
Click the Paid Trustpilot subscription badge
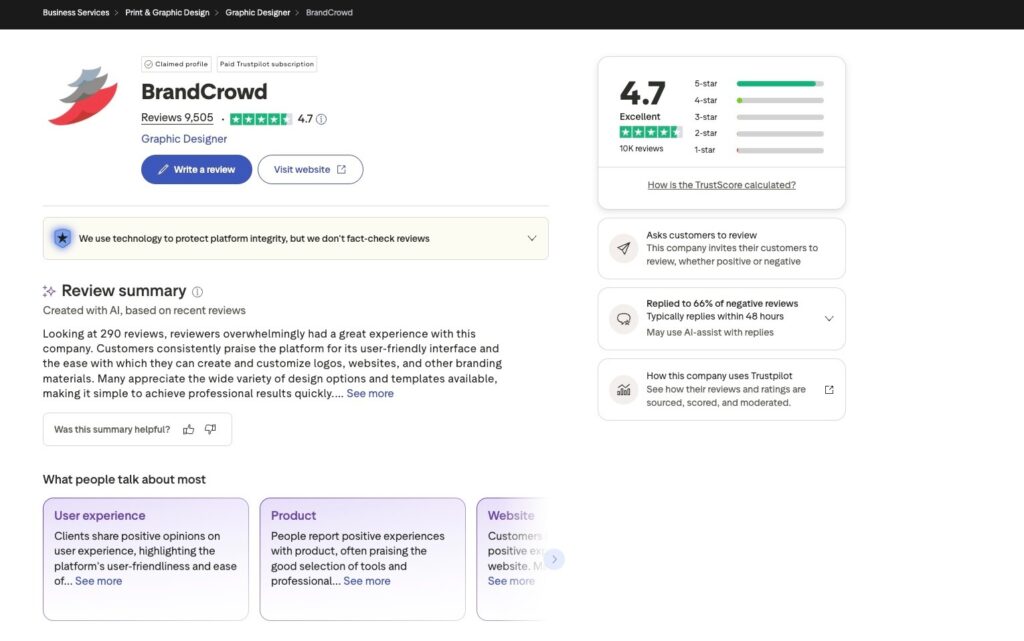pos(266,64)
